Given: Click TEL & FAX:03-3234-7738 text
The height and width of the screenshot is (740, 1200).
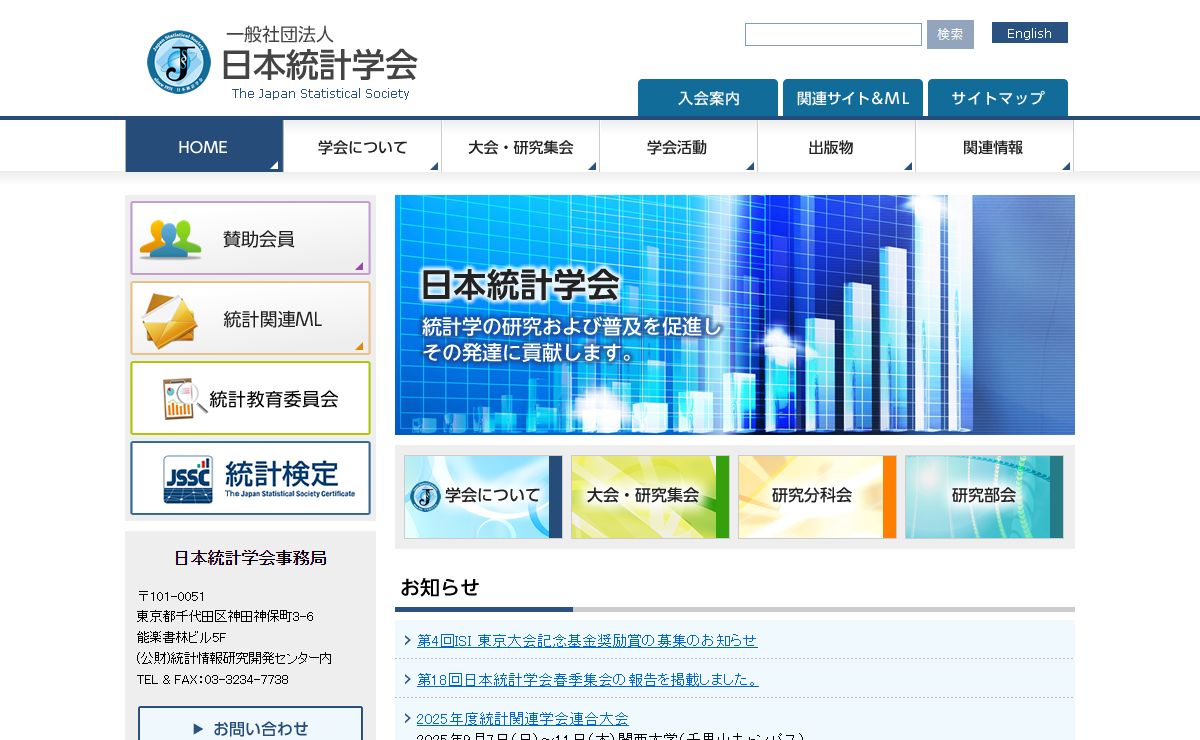Looking at the screenshot, I should [213, 679].
